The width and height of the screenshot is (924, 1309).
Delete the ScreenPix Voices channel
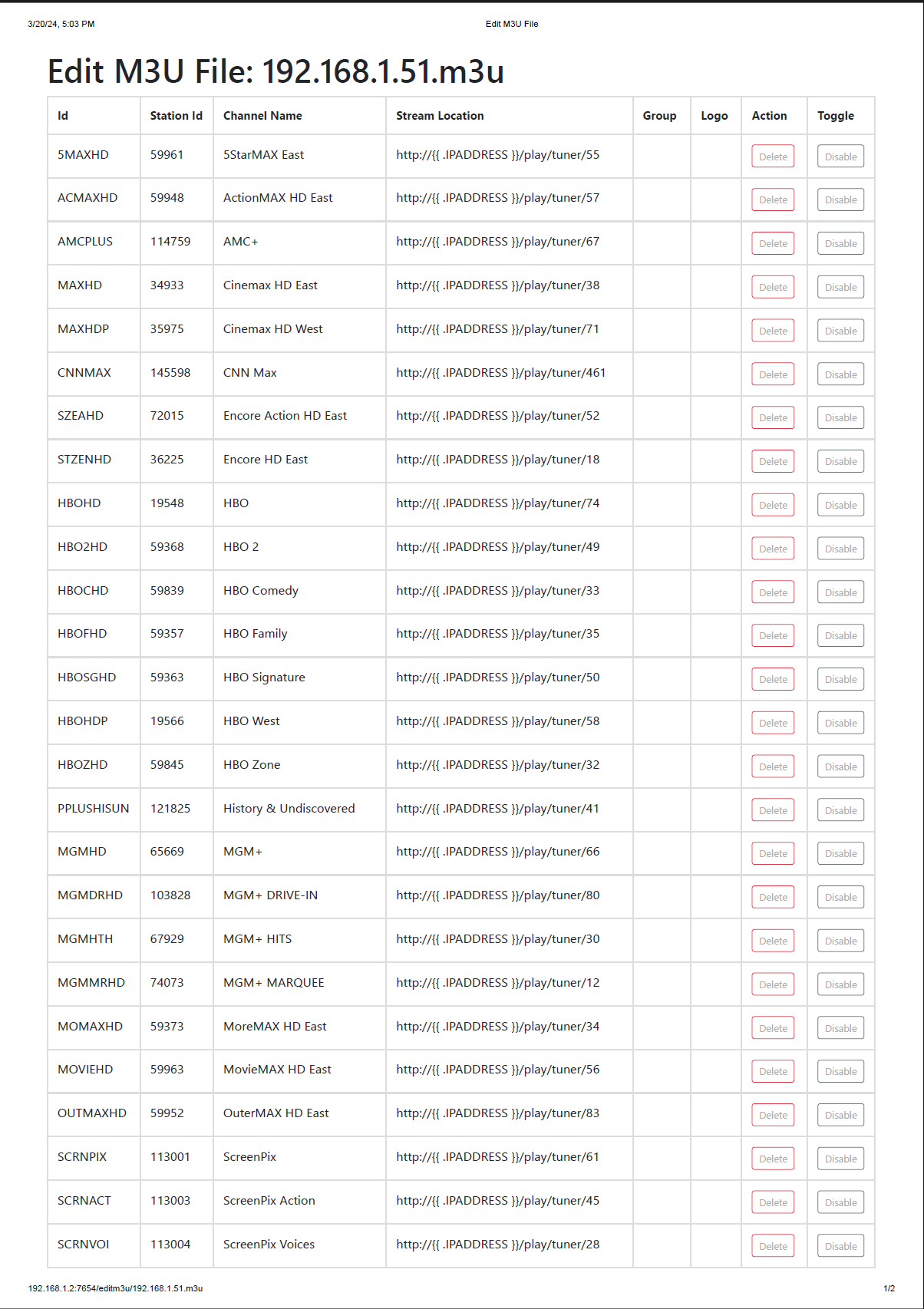coord(773,1246)
